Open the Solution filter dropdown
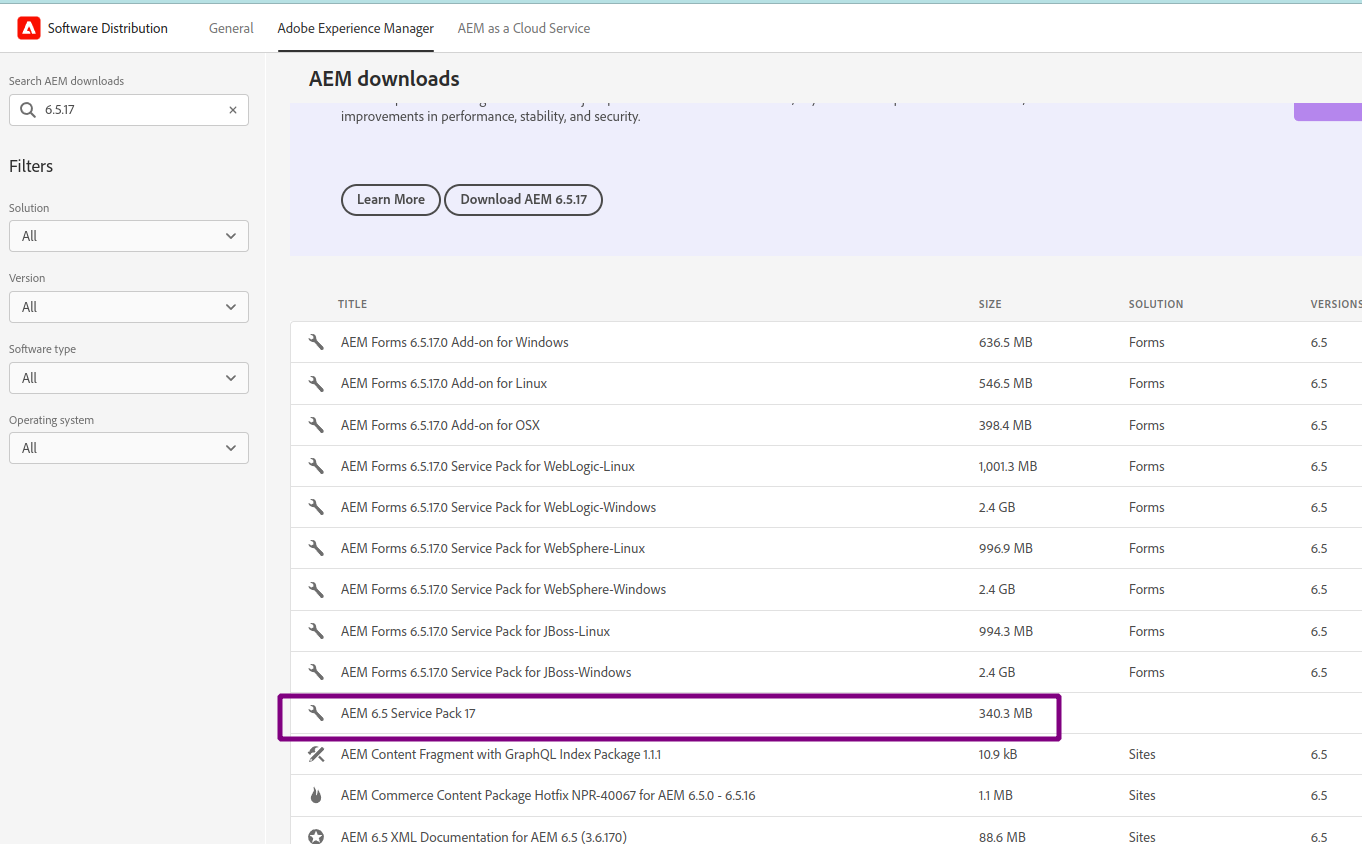The width and height of the screenshot is (1362, 844). pyautogui.click(x=128, y=236)
